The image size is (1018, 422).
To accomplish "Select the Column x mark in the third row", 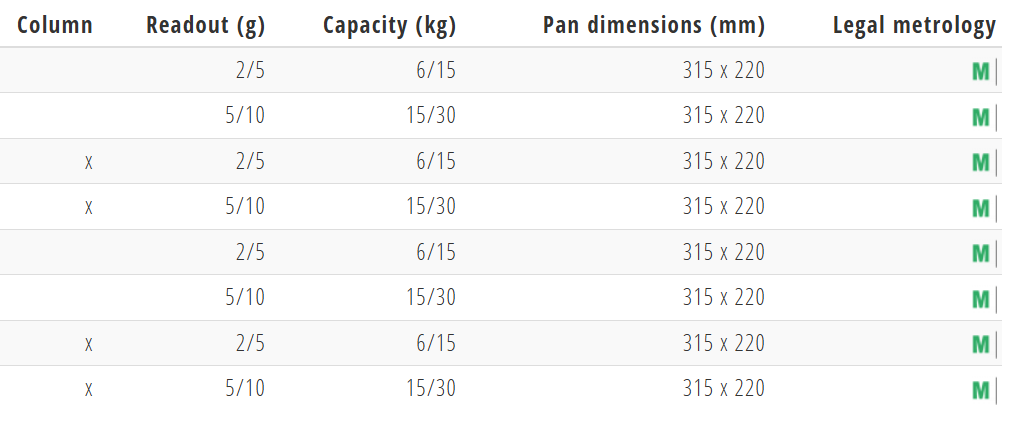I will pyautogui.click(x=88, y=162).
